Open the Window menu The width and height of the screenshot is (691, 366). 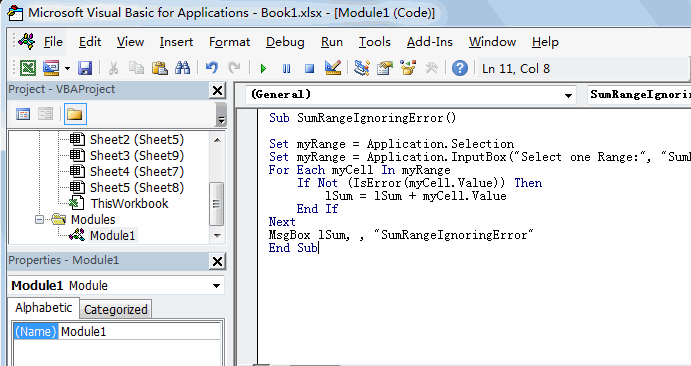tap(492, 42)
